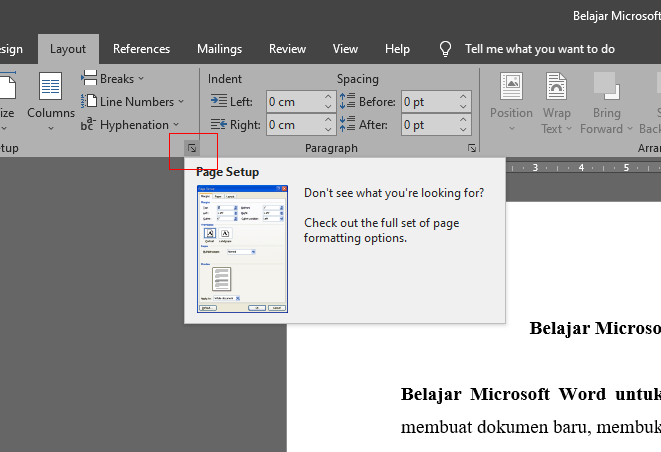Image resolution: width=661 pixels, height=452 pixels.
Task: Click the Spacing After value field
Action: [429, 125]
